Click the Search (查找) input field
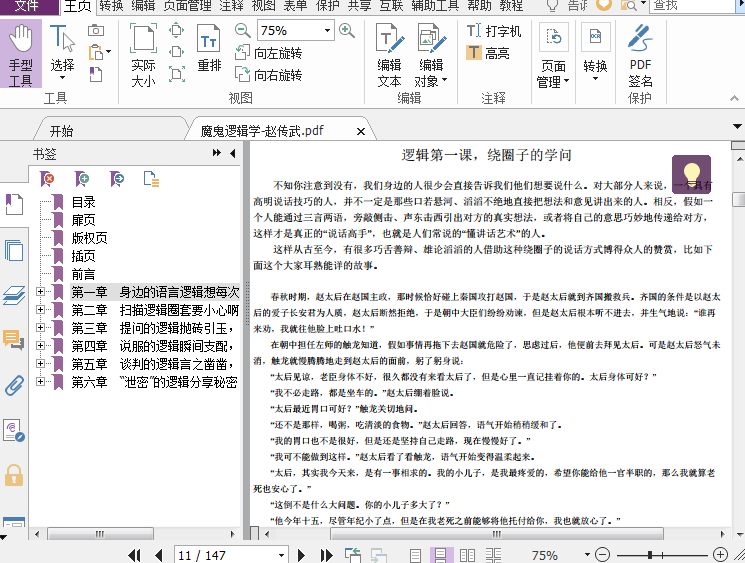 [x=694, y=6]
